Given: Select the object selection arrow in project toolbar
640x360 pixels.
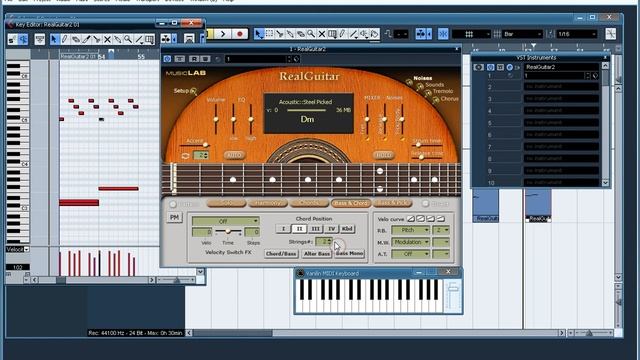Looking at the screenshot, I should 259,34.
